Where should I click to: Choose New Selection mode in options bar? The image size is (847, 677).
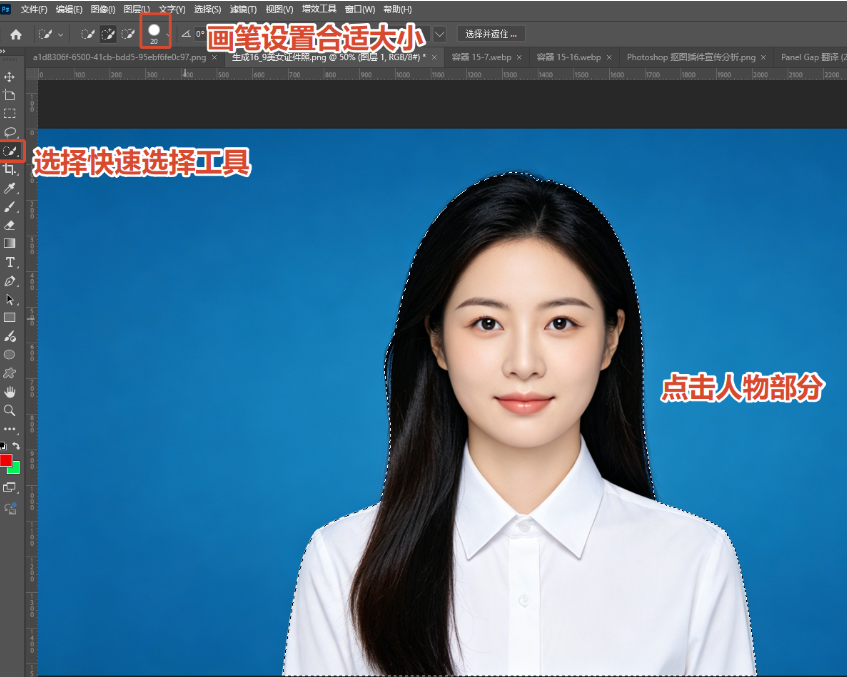click(87, 35)
